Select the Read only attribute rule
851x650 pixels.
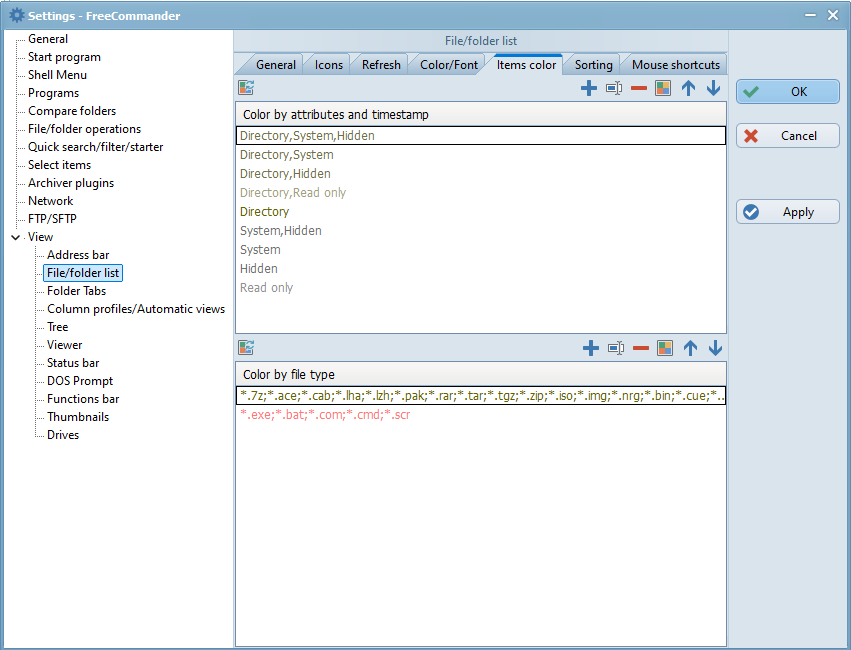coord(481,288)
